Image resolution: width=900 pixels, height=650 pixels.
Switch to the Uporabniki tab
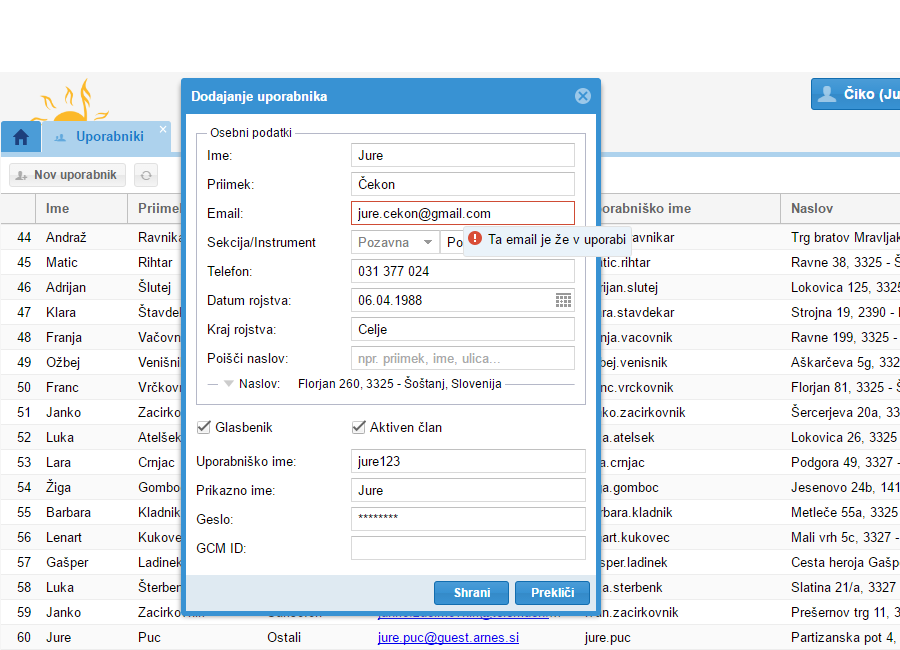click(x=108, y=137)
